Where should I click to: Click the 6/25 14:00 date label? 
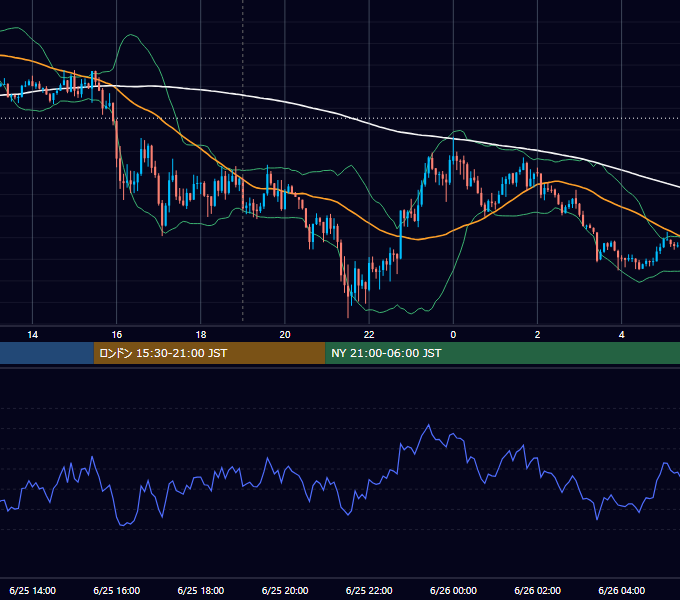33,590
